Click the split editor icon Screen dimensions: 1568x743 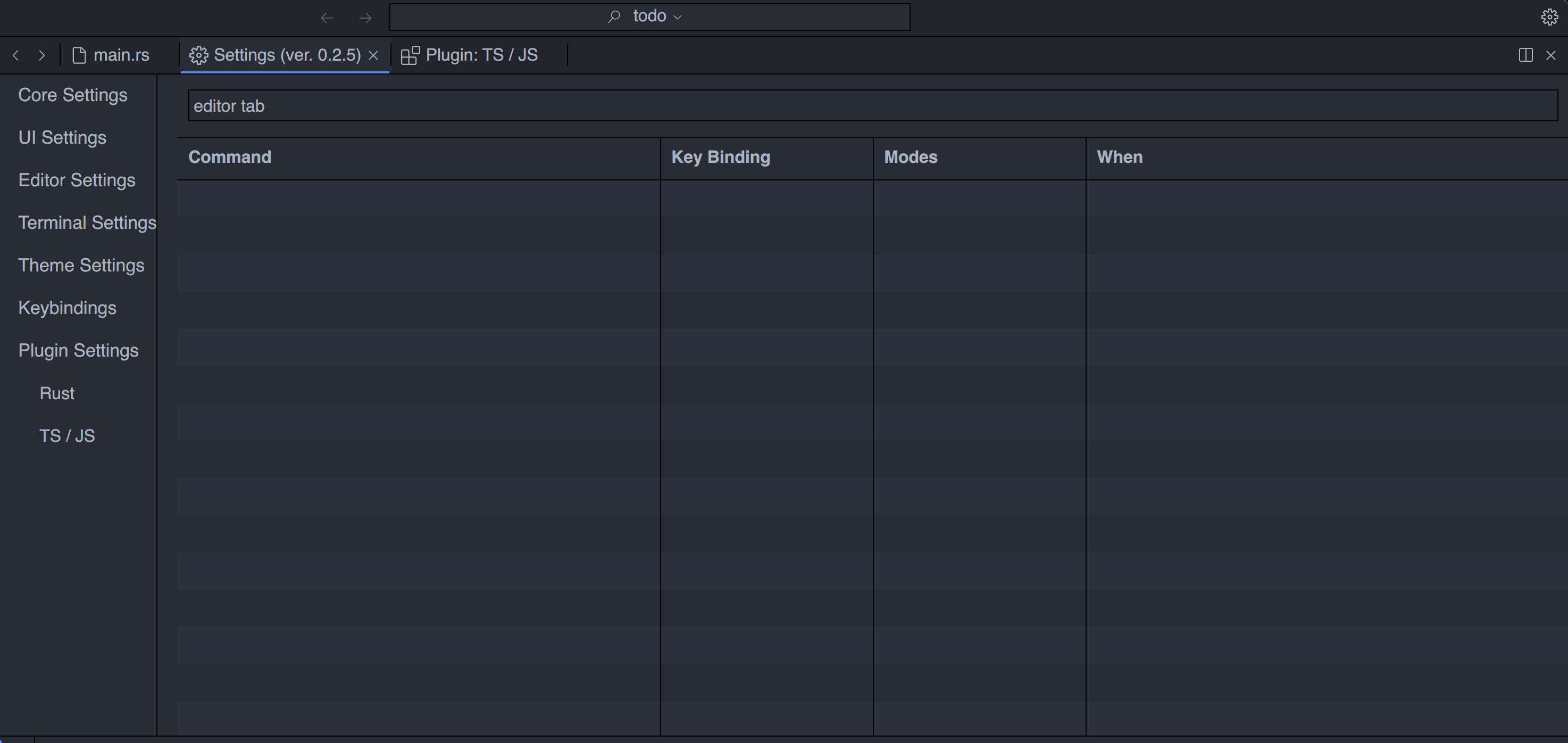pos(1525,55)
